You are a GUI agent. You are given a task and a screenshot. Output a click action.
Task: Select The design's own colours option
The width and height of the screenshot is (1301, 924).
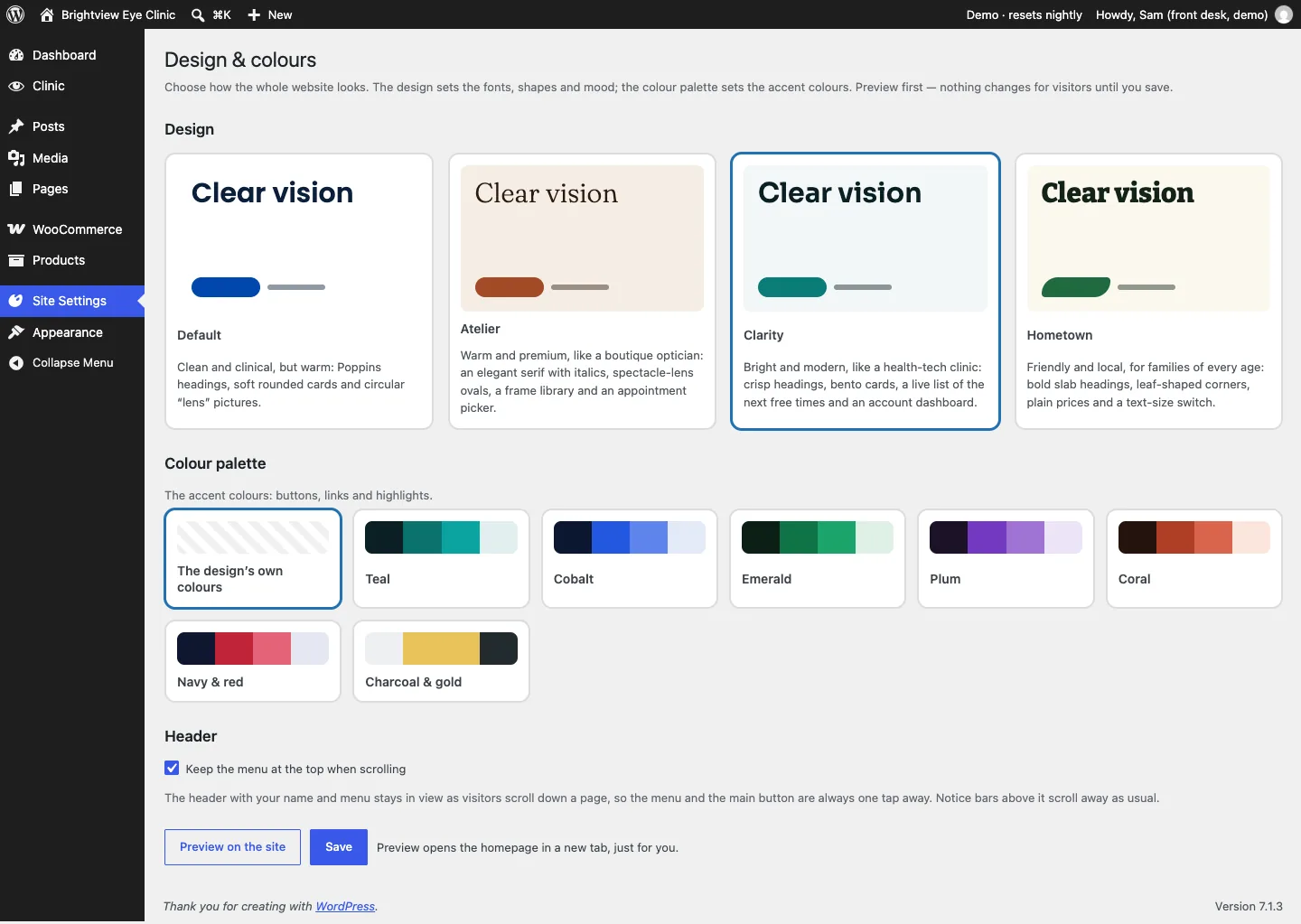pos(253,558)
